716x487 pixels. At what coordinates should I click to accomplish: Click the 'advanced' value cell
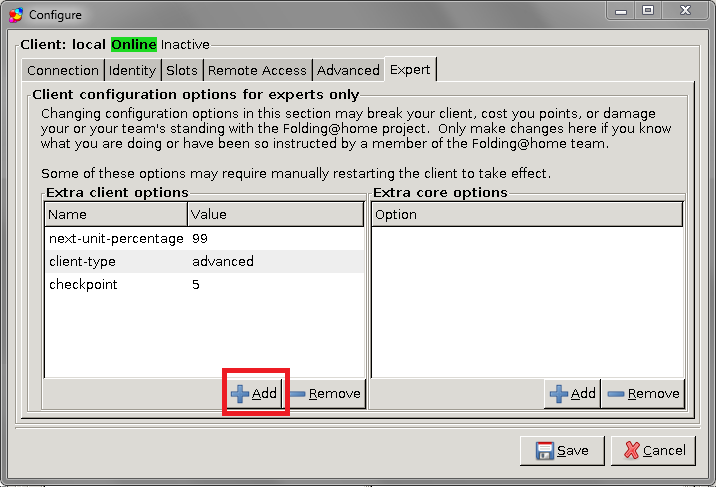223,262
